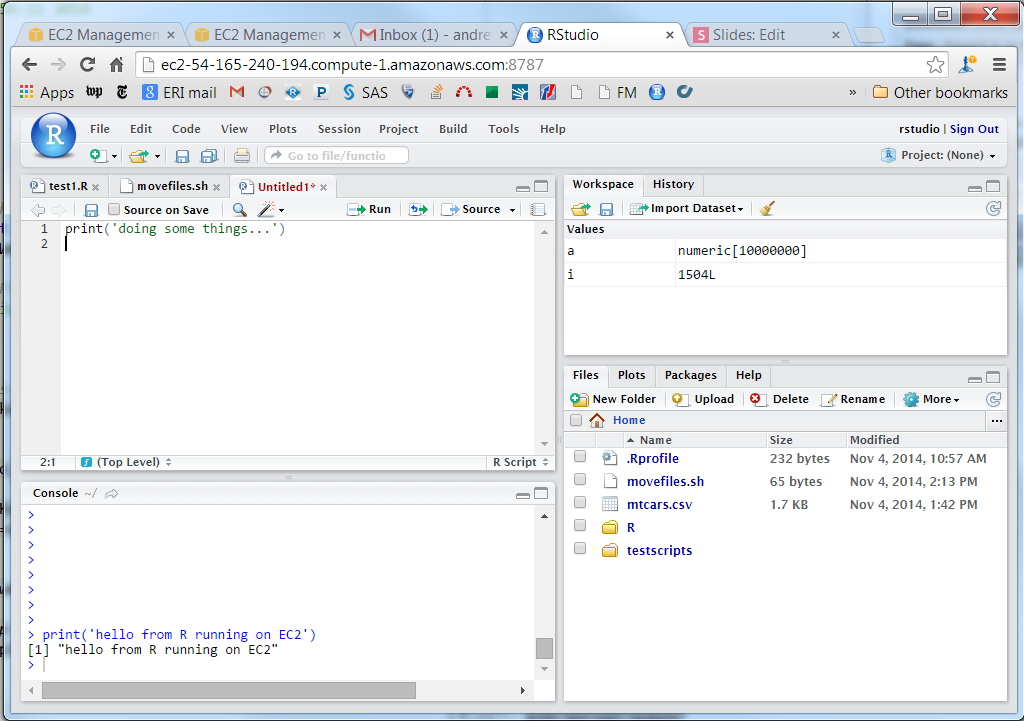Screen dimensions: 1024x721
Task: Open the Chrome menu hamburger icon
Action: pos(999,64)
